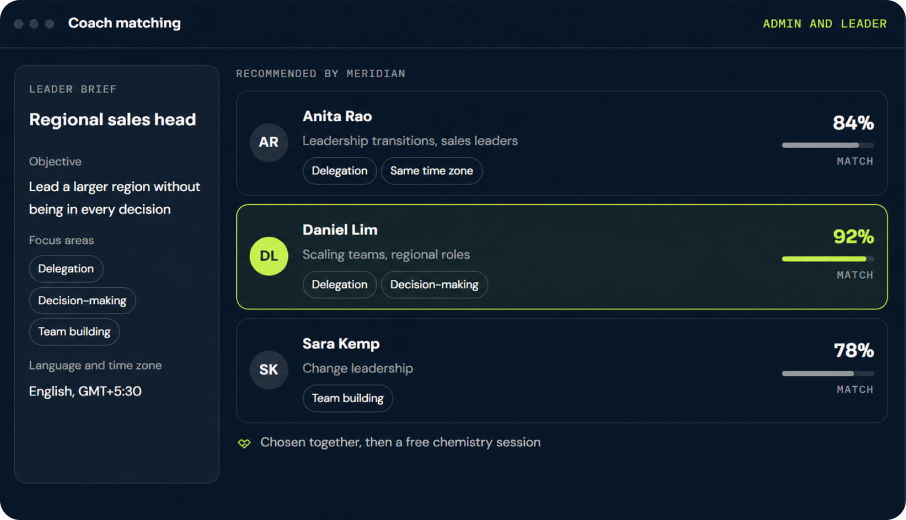The width and height of the screenshot is (906, 520).
Task: Click the Team building tag under Sara Kemp
Action: point(348,399)
